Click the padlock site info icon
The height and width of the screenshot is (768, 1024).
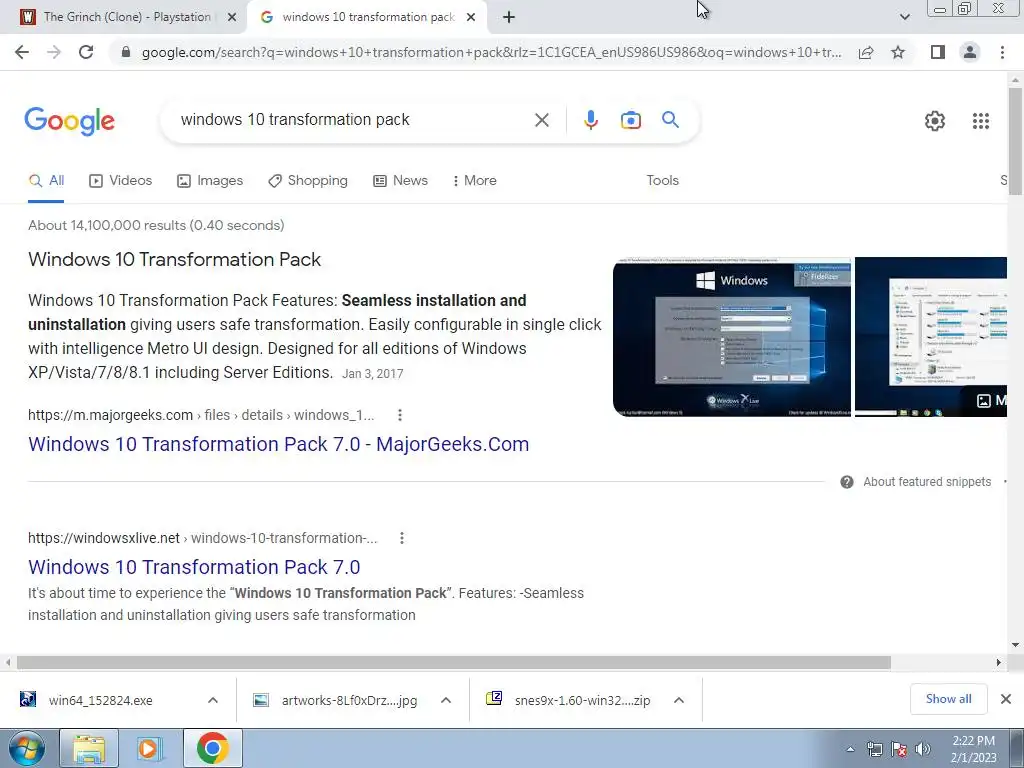click(126, 52)
